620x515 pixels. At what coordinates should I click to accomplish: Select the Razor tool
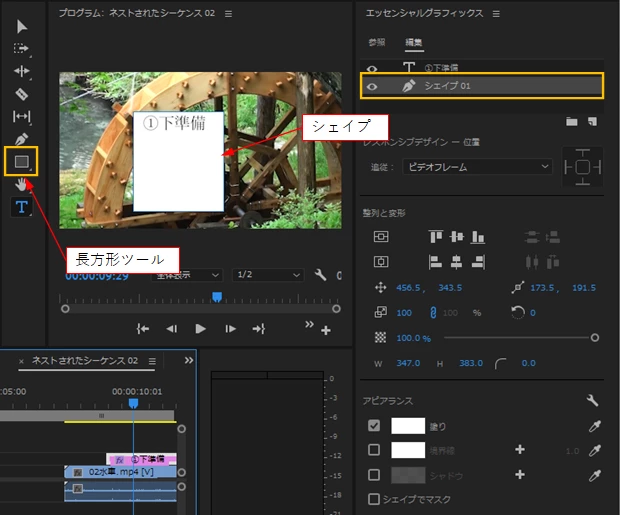tap(21, 94)
